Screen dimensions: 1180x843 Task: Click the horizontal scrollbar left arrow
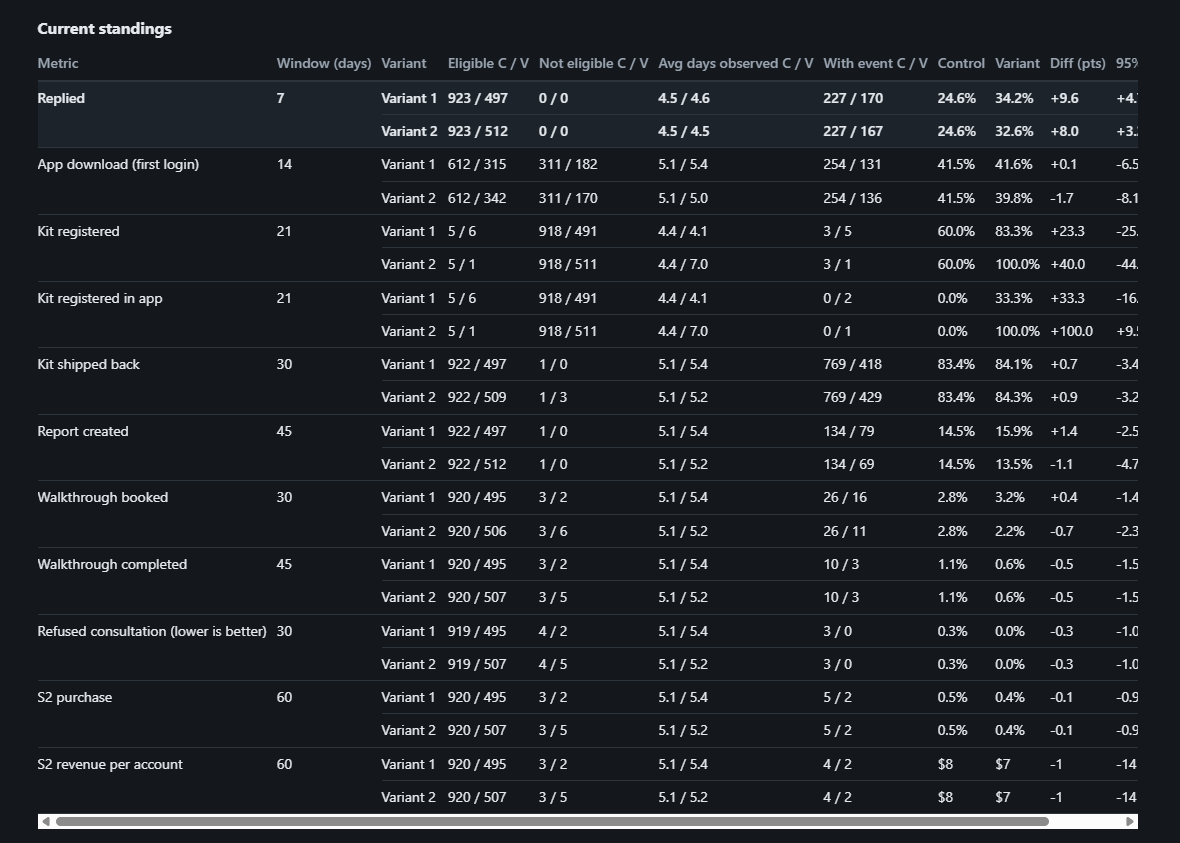[46, 821]
